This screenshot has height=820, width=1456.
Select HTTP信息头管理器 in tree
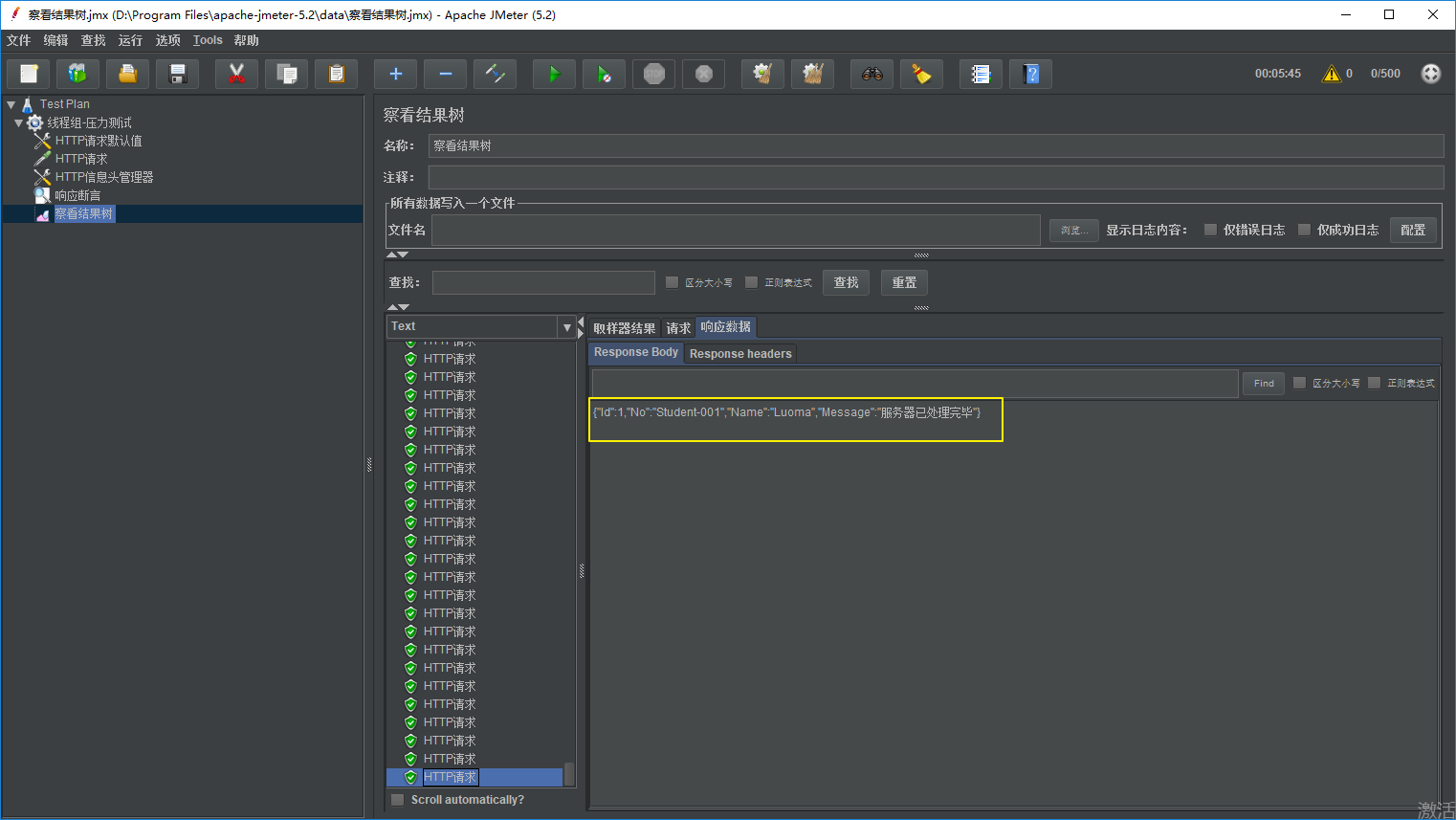point(103,177)
